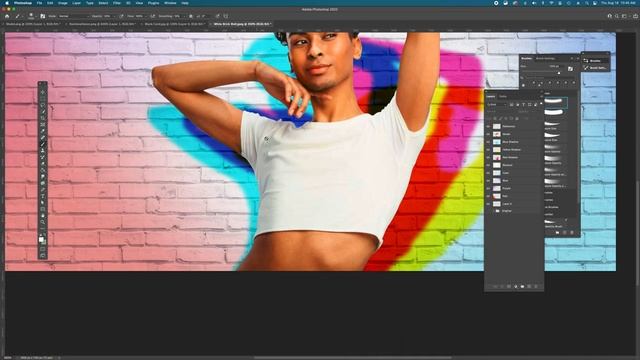Select the Gradient tool
This screenshot has width=640, height=360.
pos(42,170)
